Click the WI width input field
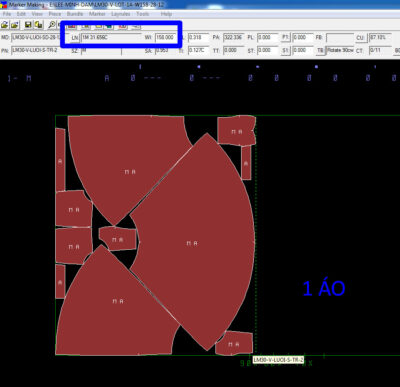This screenshot has width=400, height=387. click(x=165, y=38)
